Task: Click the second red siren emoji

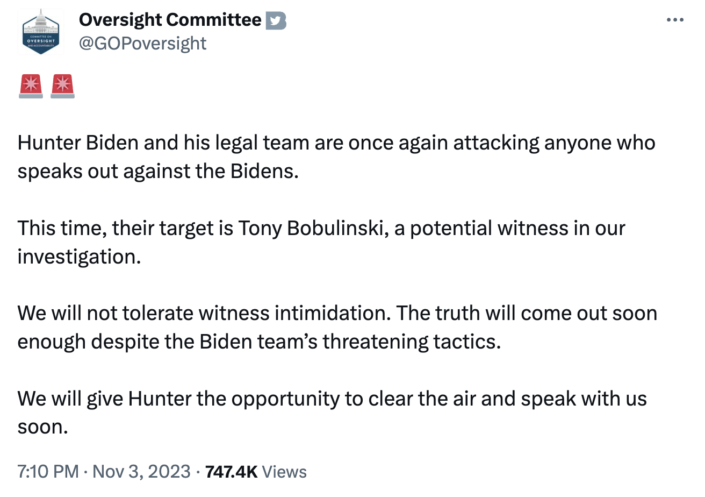Action: pyautogui.click(x=62, y=86)
